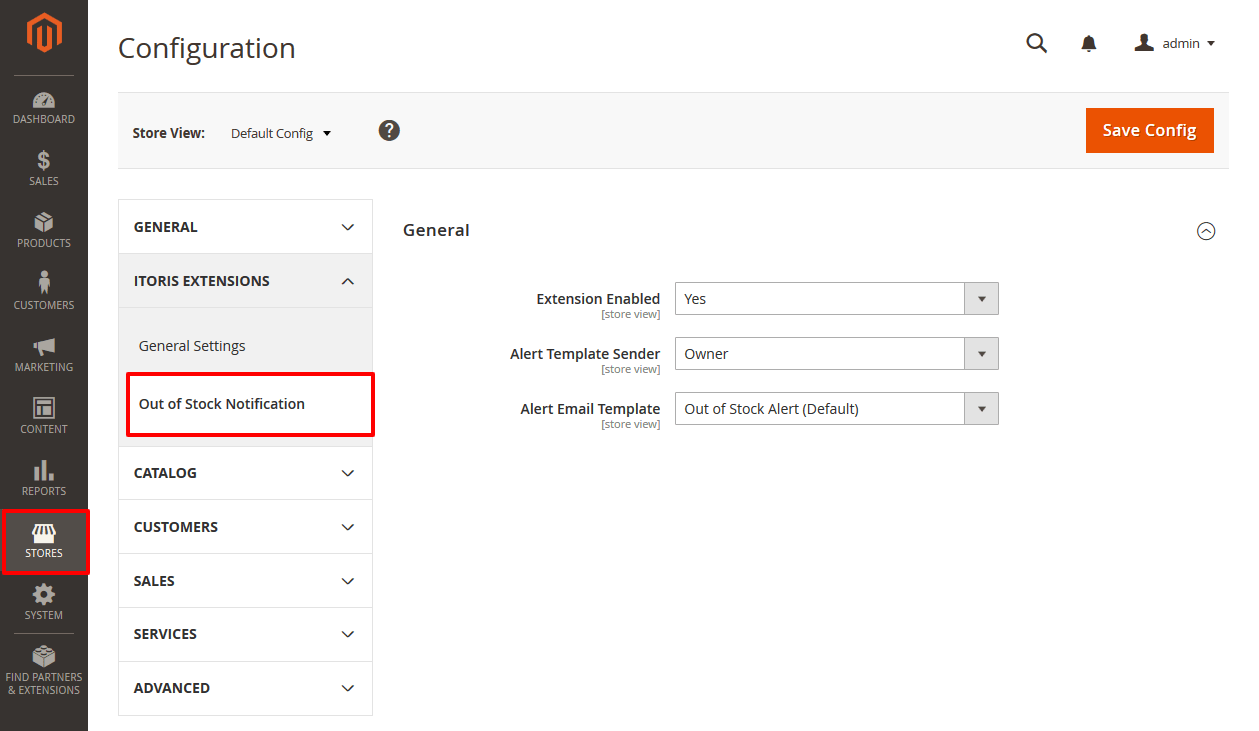
Task: Open the Products section icon
Action: (44, 228)
